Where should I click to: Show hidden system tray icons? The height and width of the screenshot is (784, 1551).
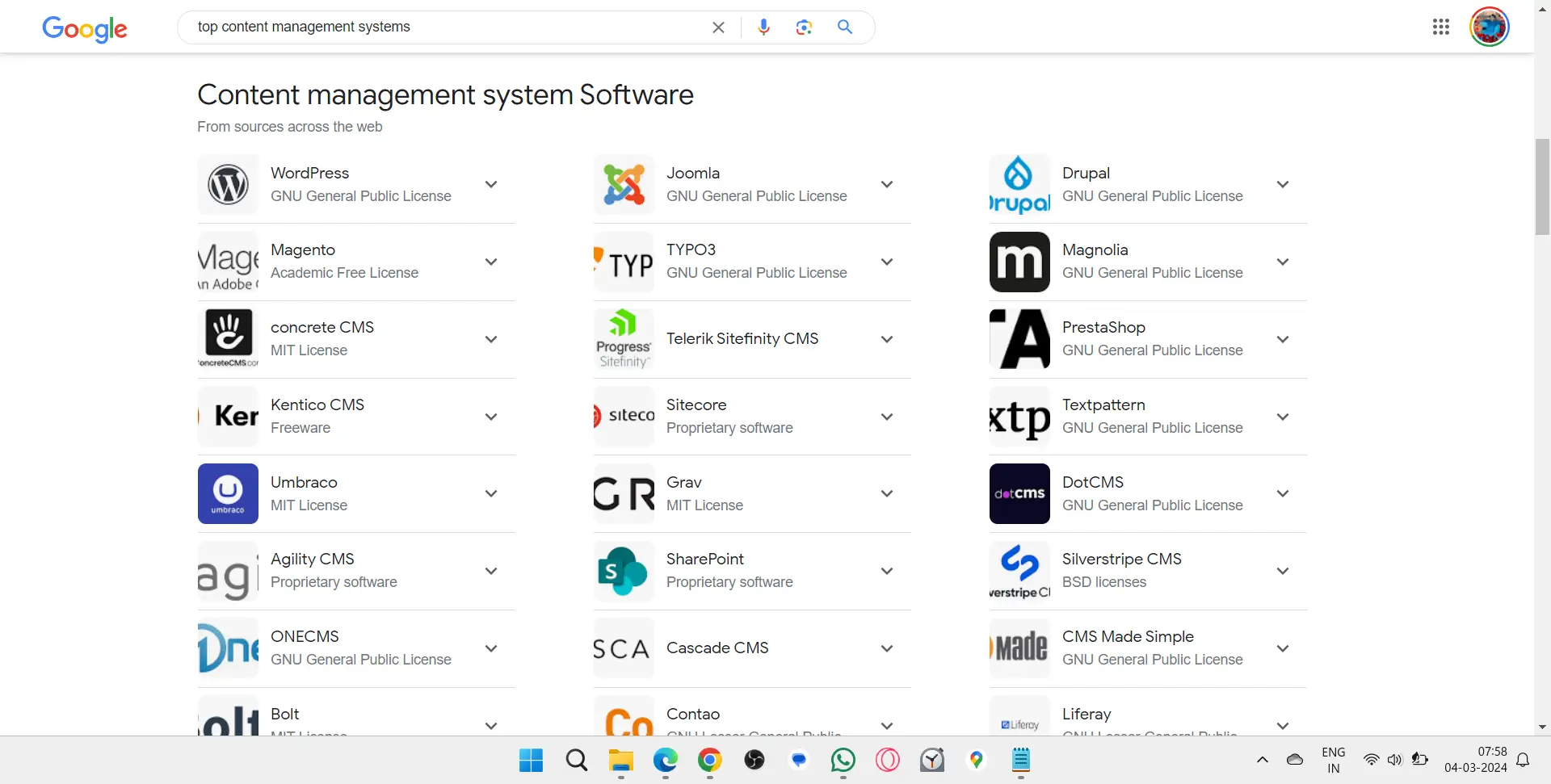coord(1263,760)
